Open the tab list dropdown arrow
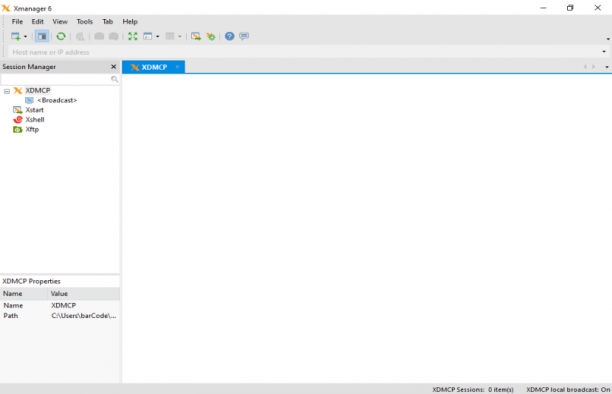 point(607,67)
